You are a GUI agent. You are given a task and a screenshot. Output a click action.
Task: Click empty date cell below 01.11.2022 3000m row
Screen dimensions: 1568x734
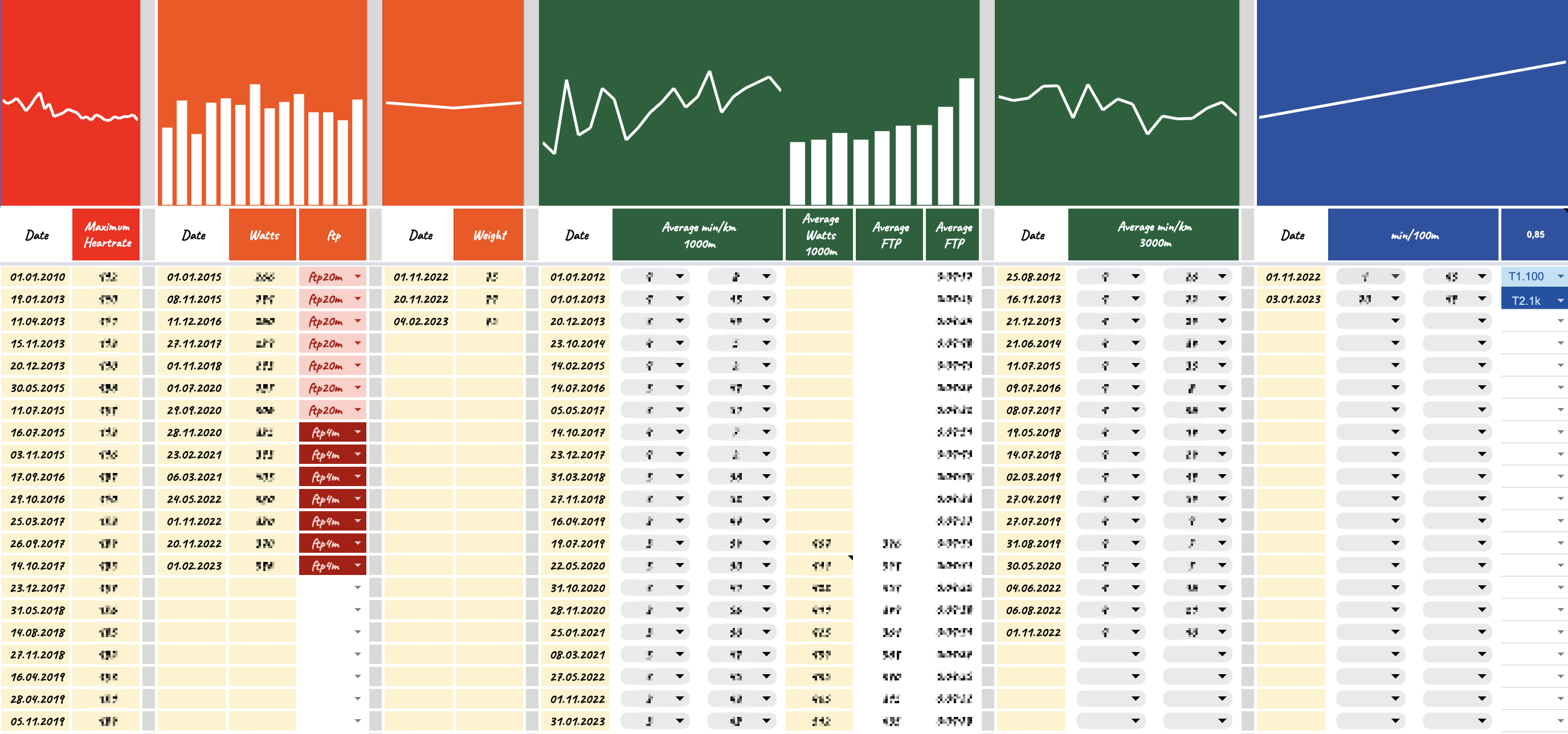(x=1032, y=654)
